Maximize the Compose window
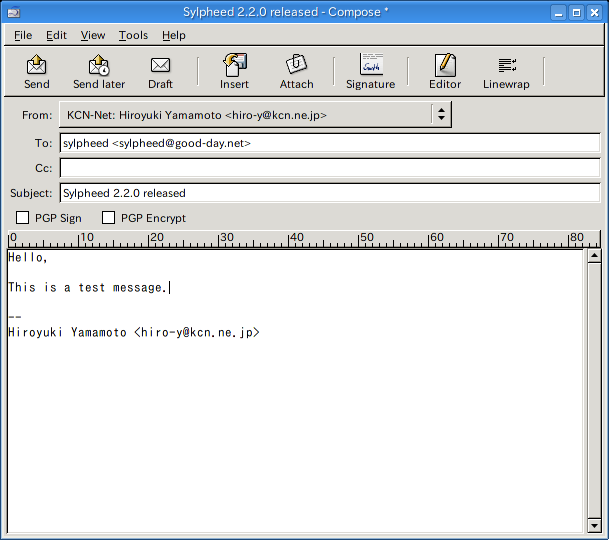This screenshot has width=609, height=540. (x=576, y=13)
